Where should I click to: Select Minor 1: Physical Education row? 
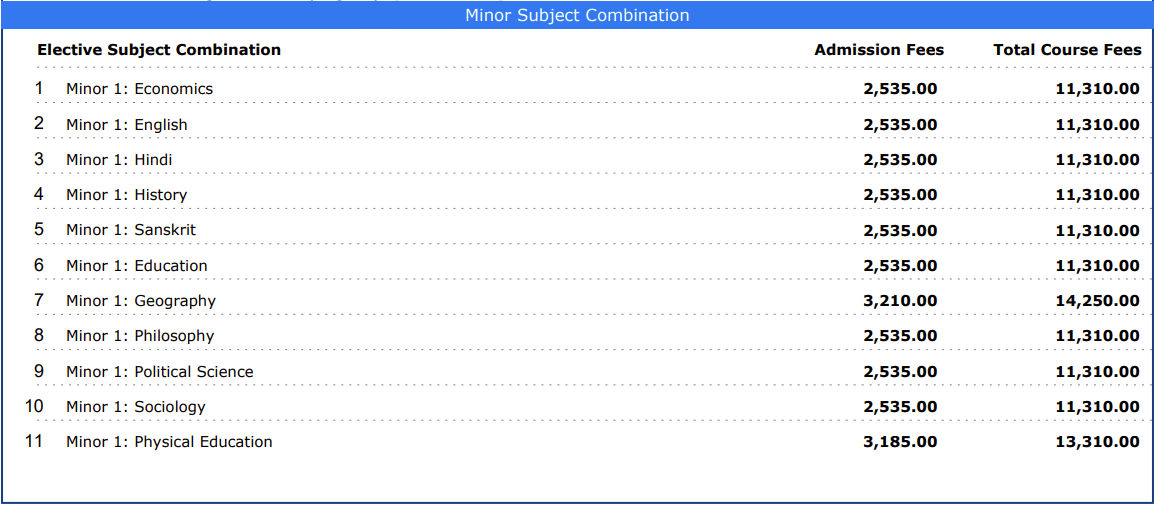pyautogui.click(x=169, y=442)
